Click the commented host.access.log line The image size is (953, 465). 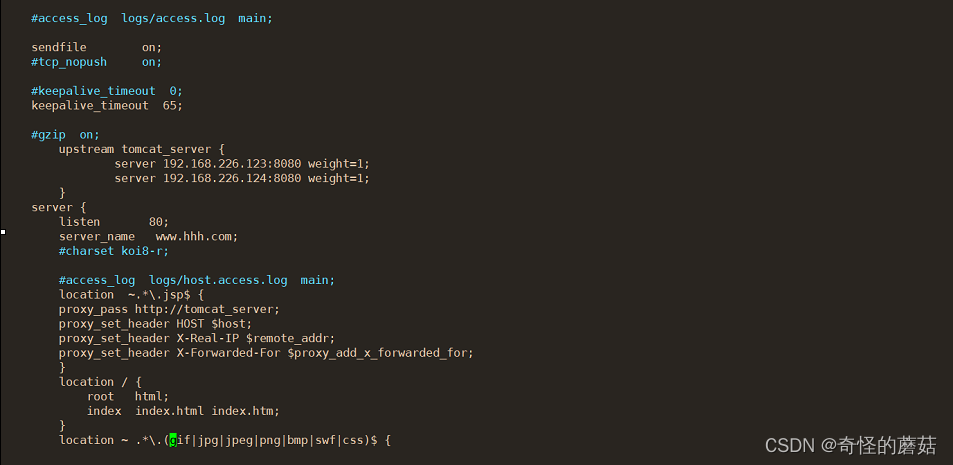[x=197, y=280]
